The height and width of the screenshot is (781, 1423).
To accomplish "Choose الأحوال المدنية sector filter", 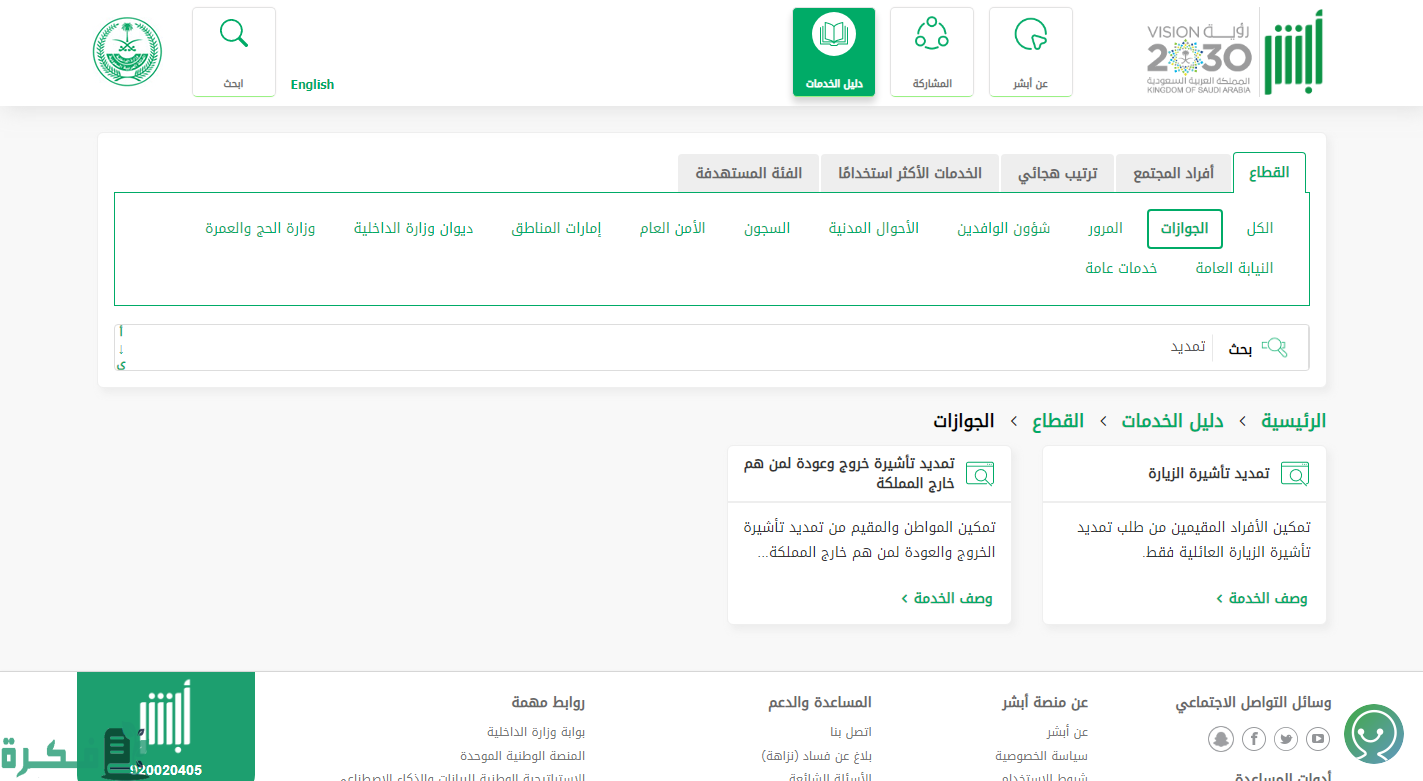I will coord(873,228).
